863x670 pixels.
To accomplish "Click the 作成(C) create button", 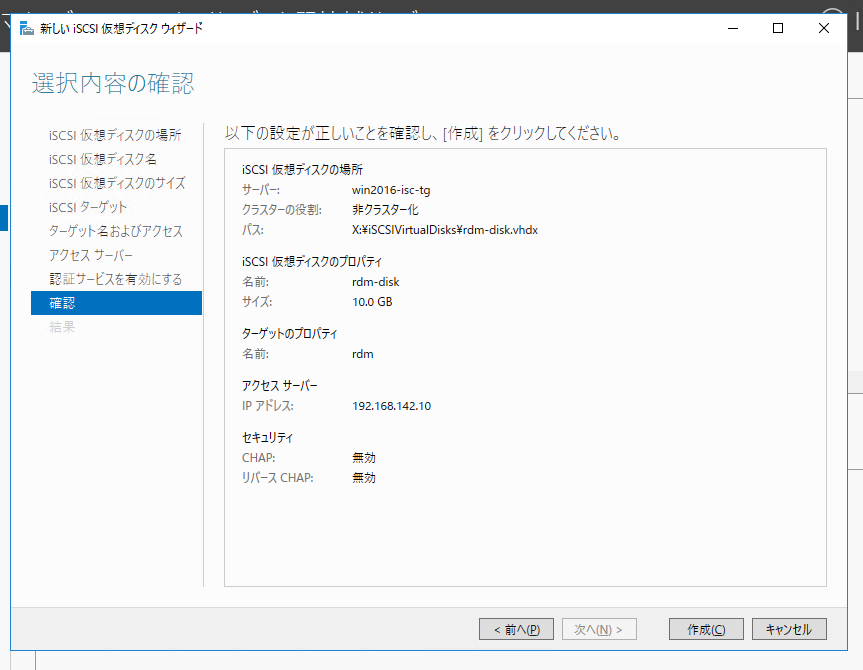I will coord(706,629).
